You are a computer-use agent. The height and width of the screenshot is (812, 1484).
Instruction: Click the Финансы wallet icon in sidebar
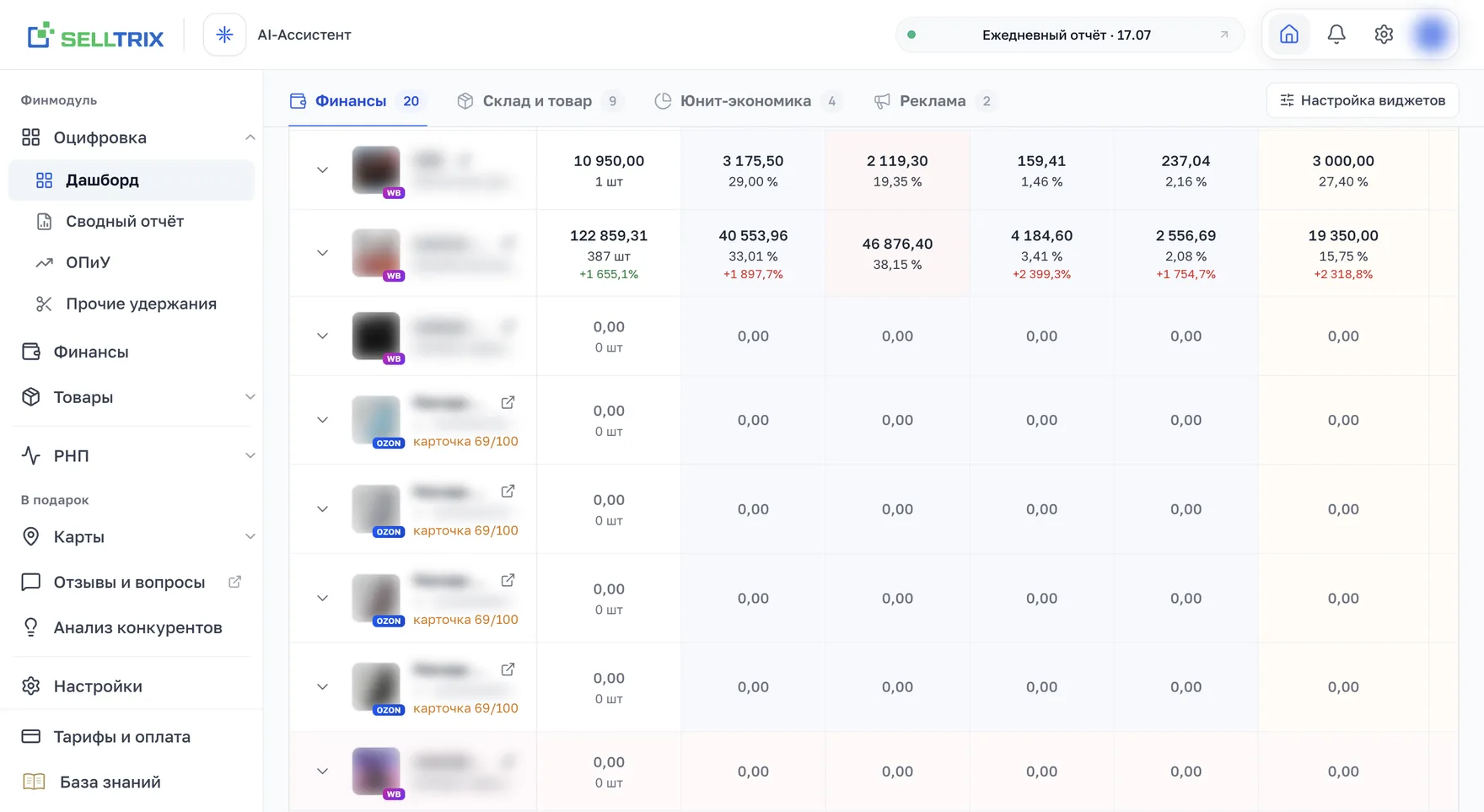[31, 352]
